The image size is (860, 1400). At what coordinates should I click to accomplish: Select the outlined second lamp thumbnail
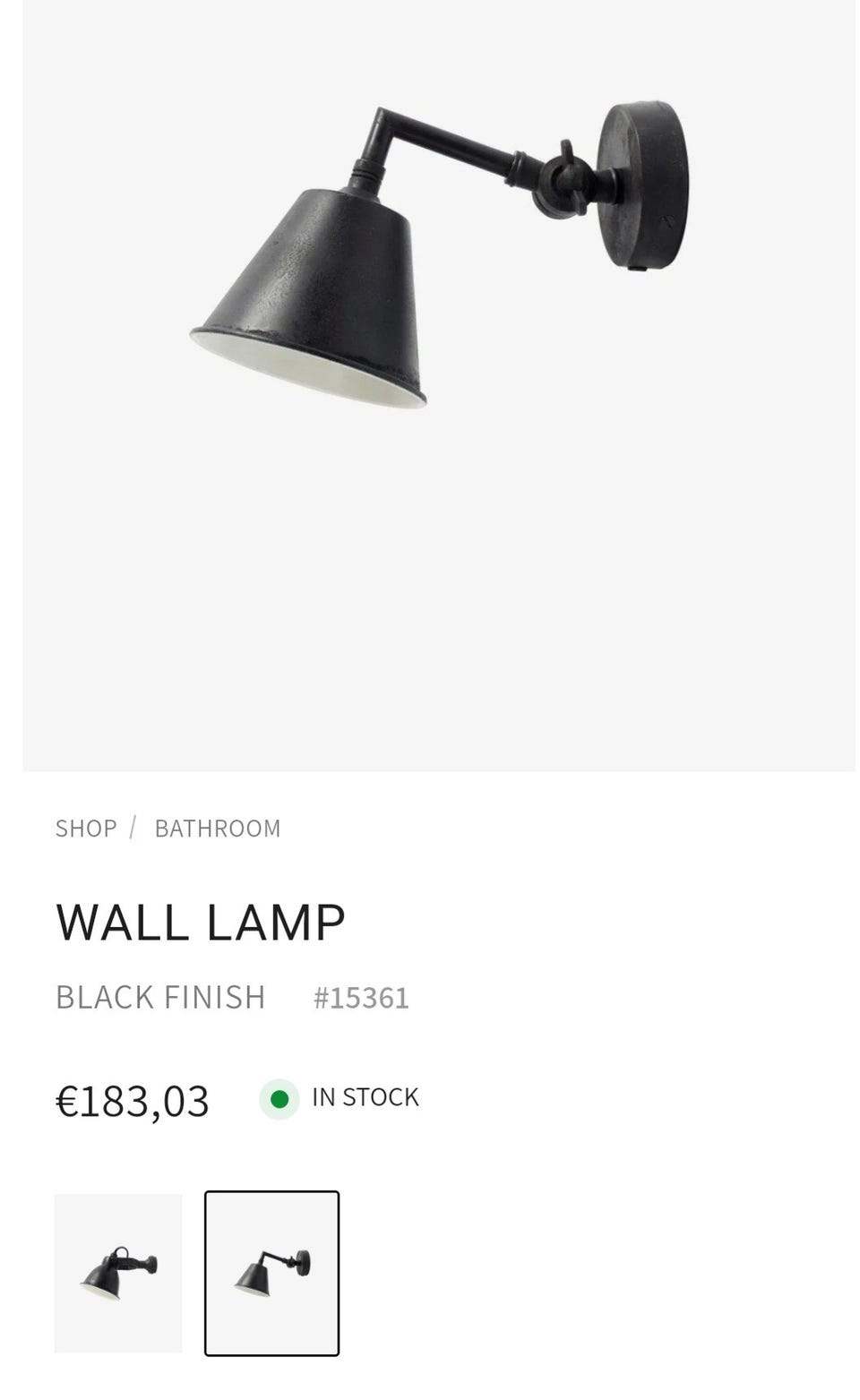coord(271,1273)
